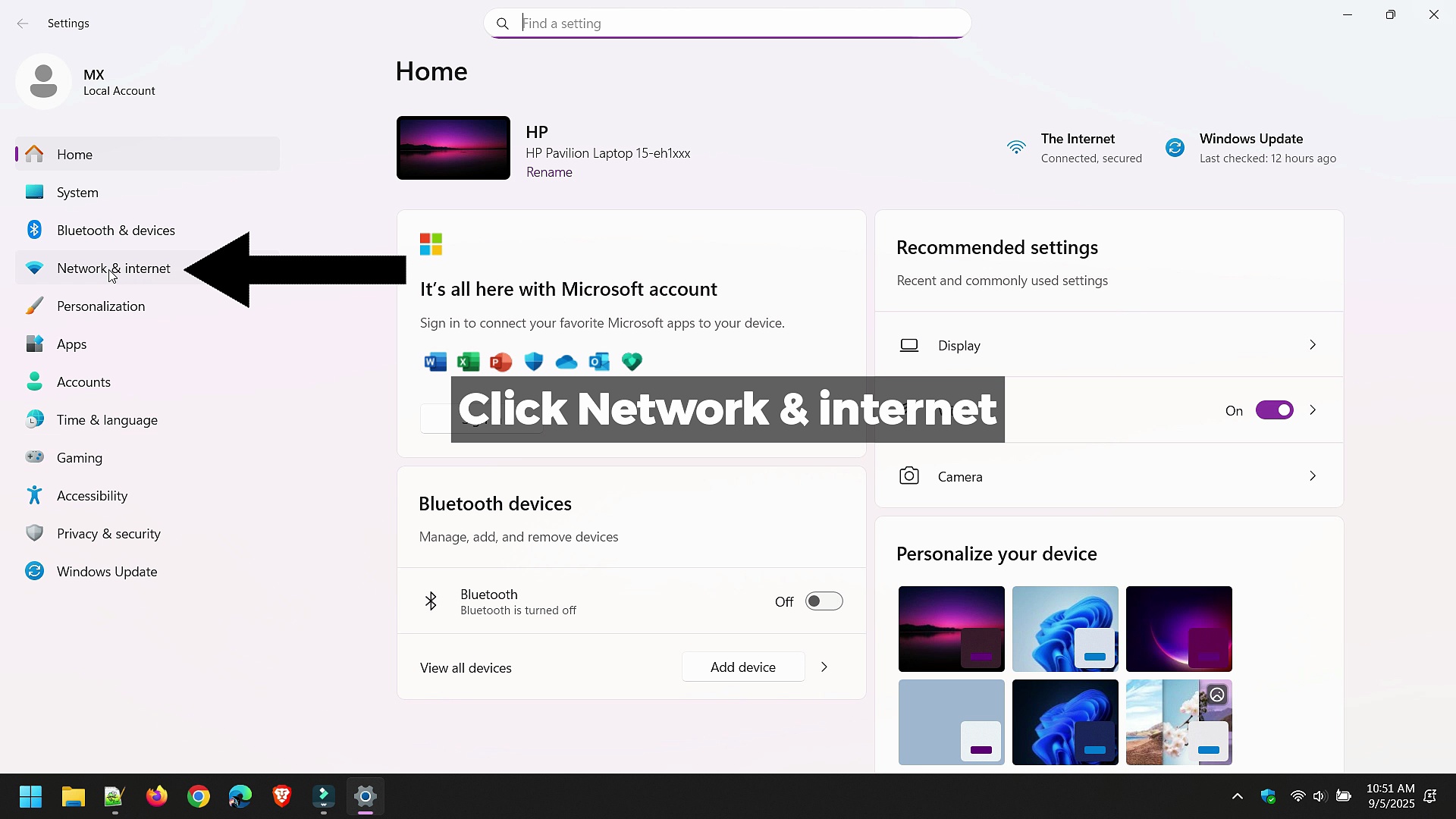Open the System settings category

[147, 193]
